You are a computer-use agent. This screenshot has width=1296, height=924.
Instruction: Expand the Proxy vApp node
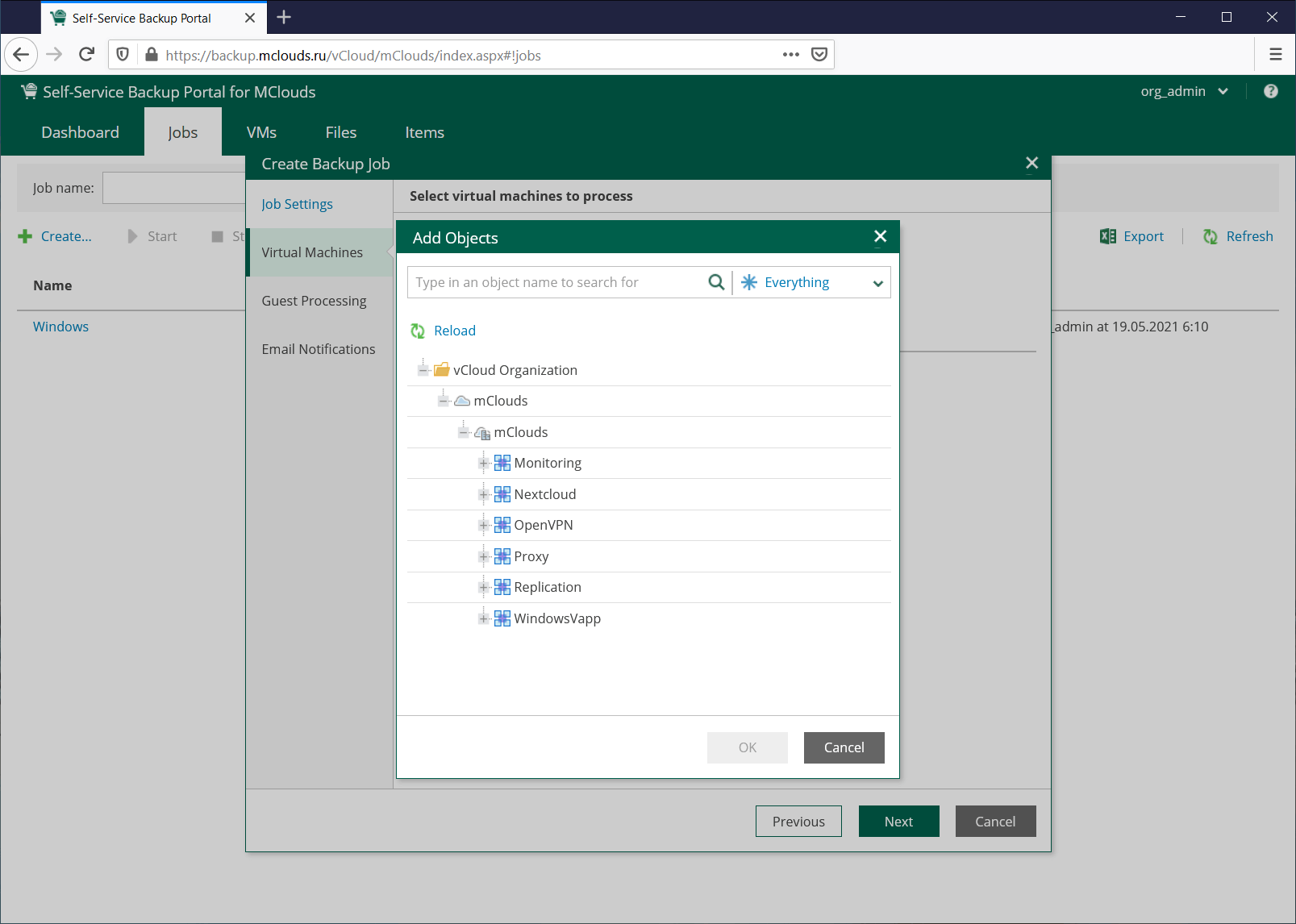click(483, 556)
